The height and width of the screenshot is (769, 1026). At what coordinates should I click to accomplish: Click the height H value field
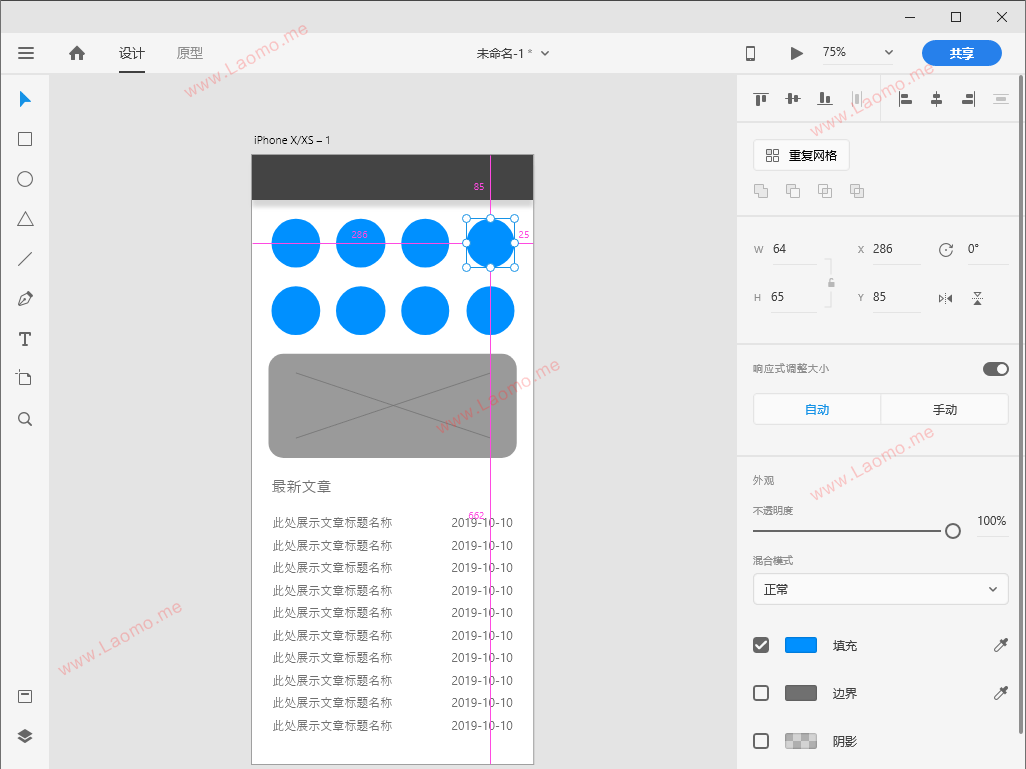(x=794, y=297)
